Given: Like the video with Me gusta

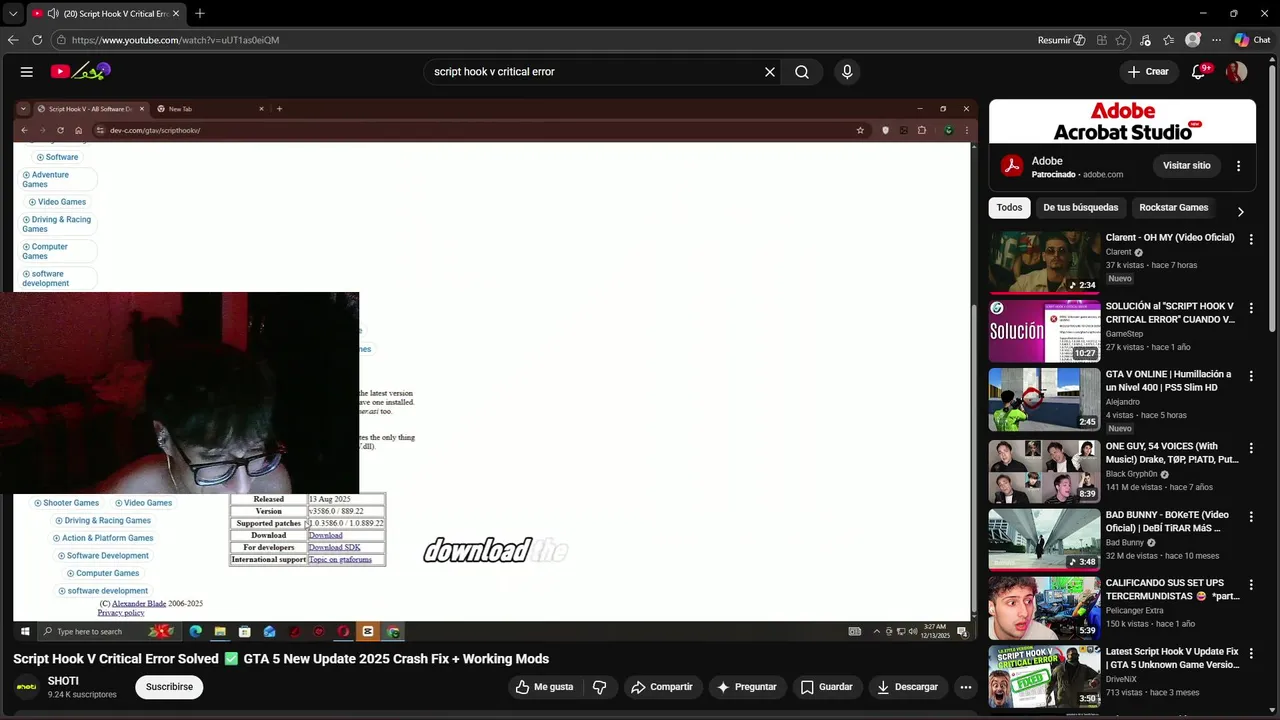Looking at the screenshot, I should point(544,687).
